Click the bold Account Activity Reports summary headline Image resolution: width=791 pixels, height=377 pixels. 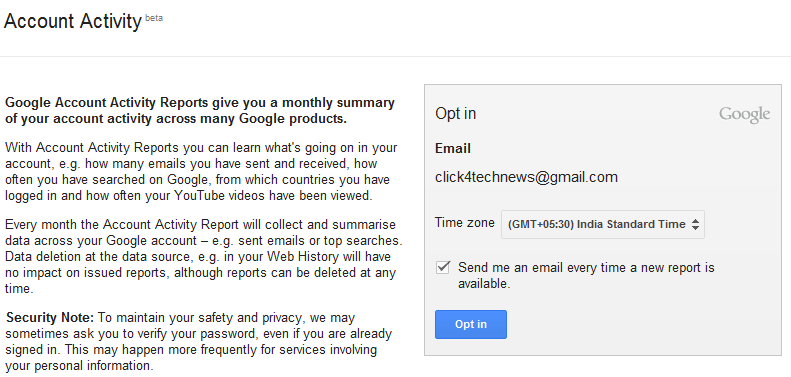point(200,111)
